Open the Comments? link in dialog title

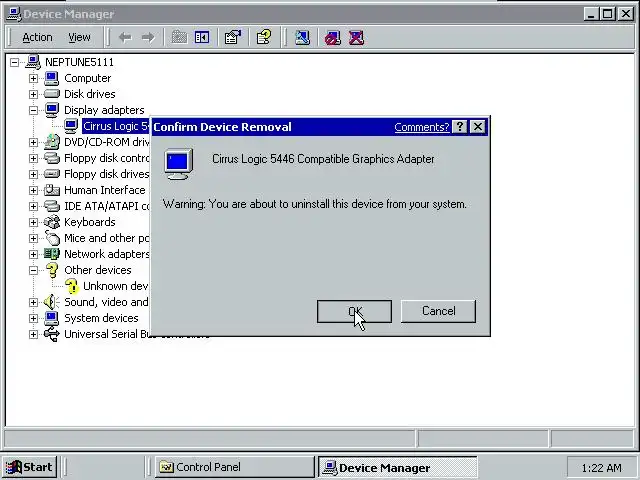422,127
